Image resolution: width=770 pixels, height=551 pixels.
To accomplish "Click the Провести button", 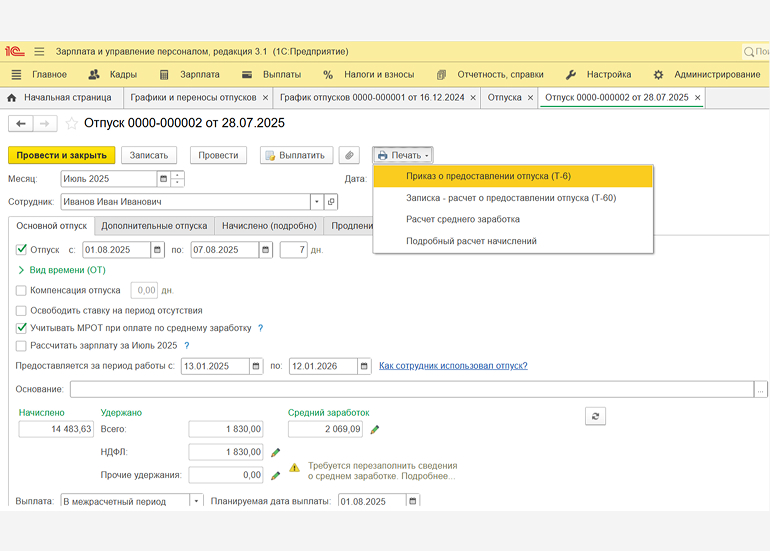I will coord(218,155).
